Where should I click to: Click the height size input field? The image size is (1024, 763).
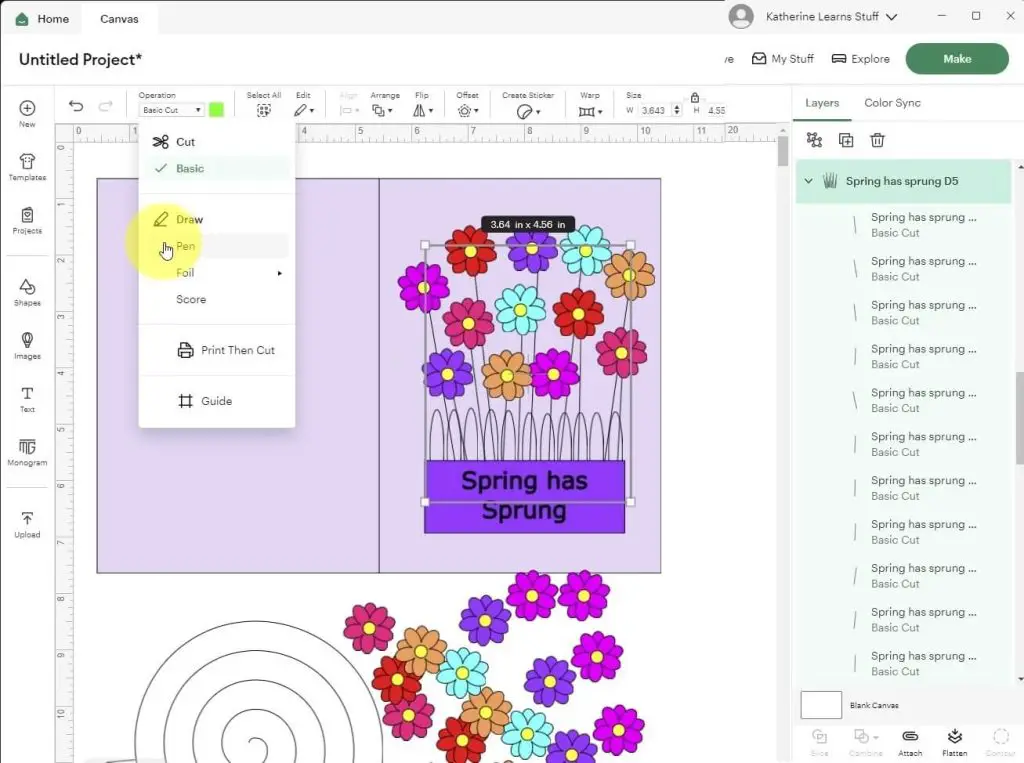(x=716, y=110)
